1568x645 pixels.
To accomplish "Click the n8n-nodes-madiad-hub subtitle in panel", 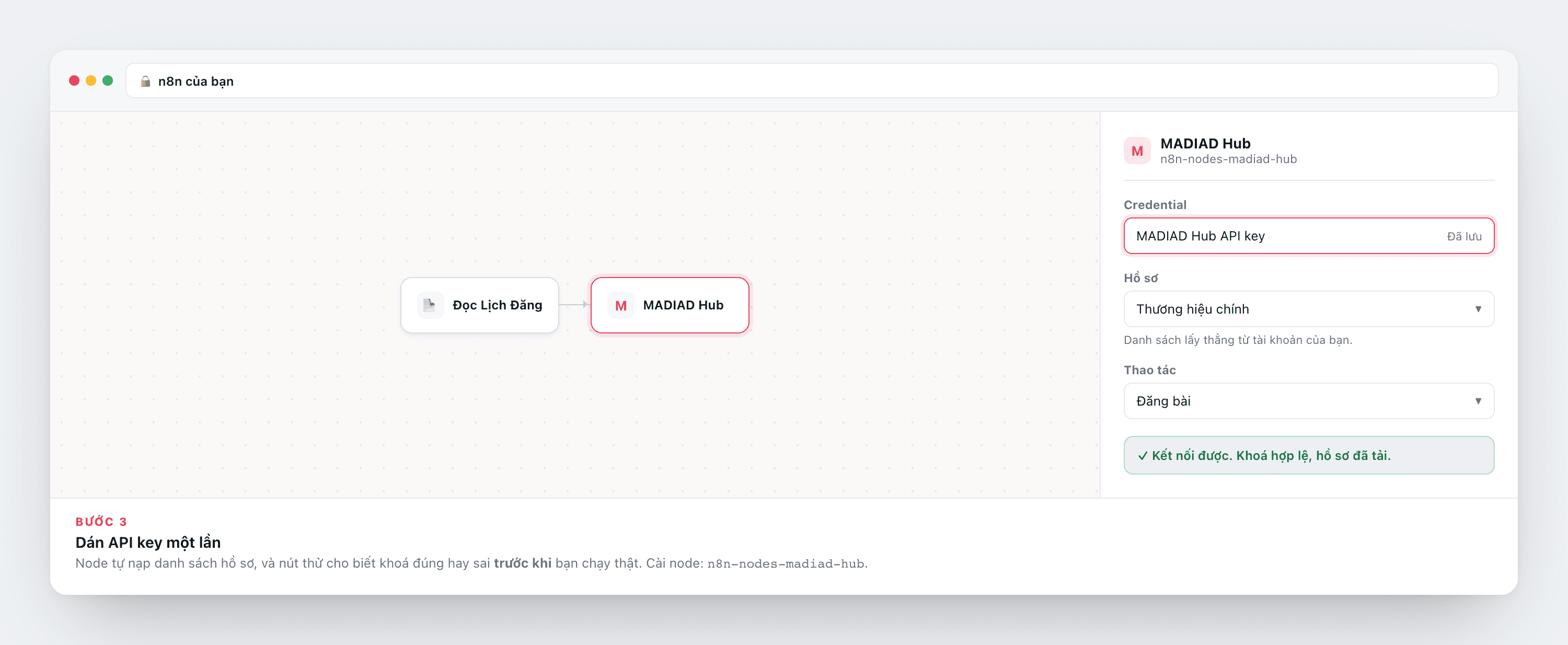I will [1228, 159].
